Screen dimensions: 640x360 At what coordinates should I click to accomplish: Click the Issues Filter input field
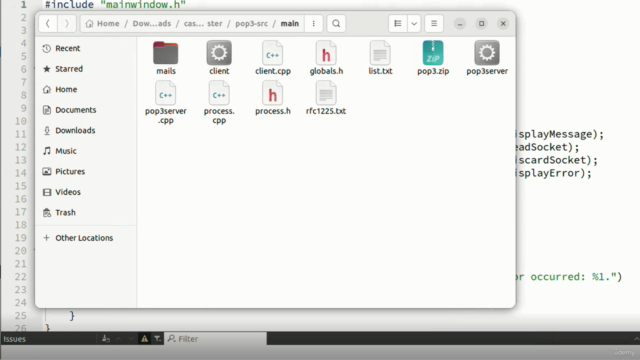[216, 339]
